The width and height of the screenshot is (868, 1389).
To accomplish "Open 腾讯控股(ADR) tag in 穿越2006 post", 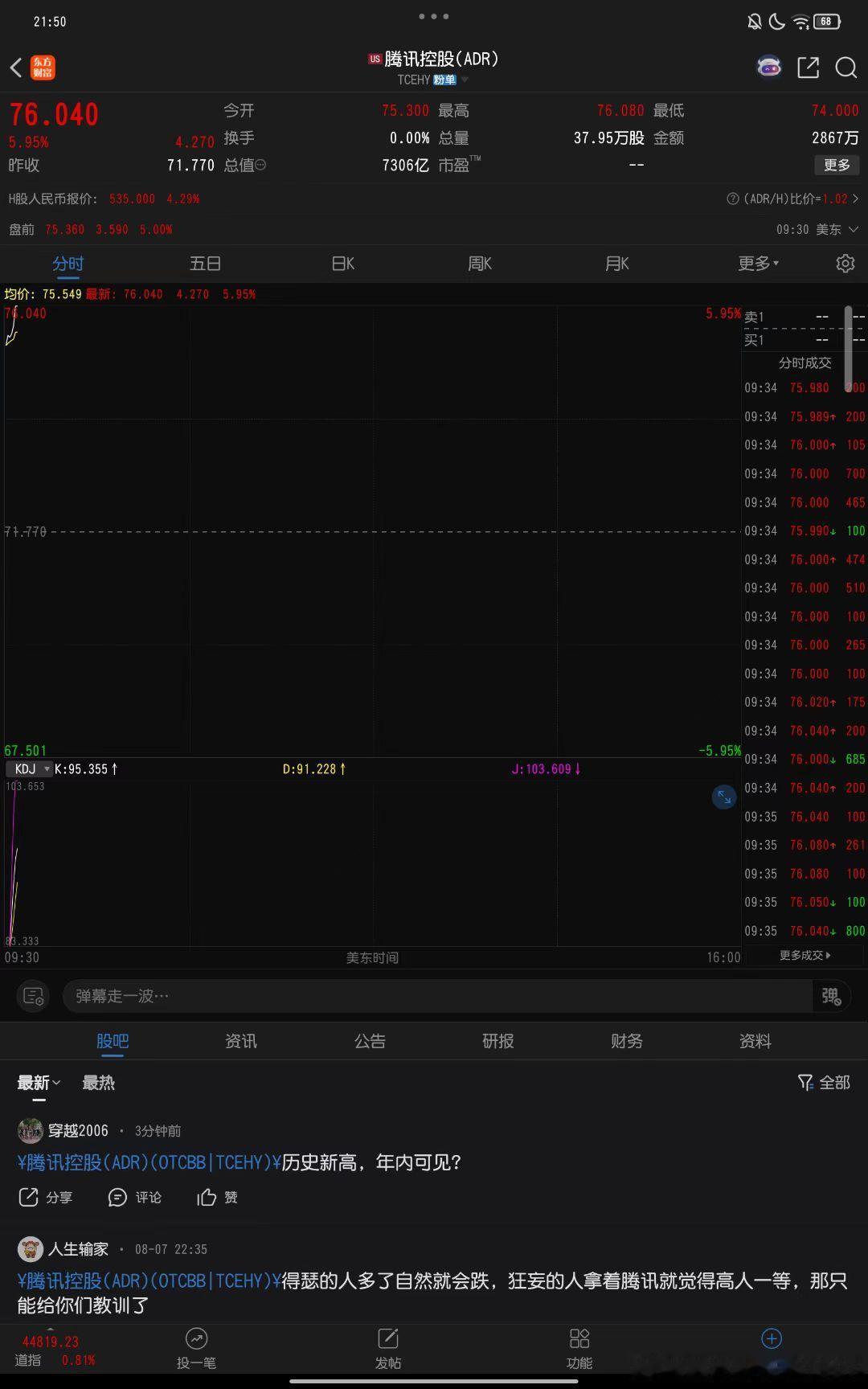I will [x=149, y=1162].
